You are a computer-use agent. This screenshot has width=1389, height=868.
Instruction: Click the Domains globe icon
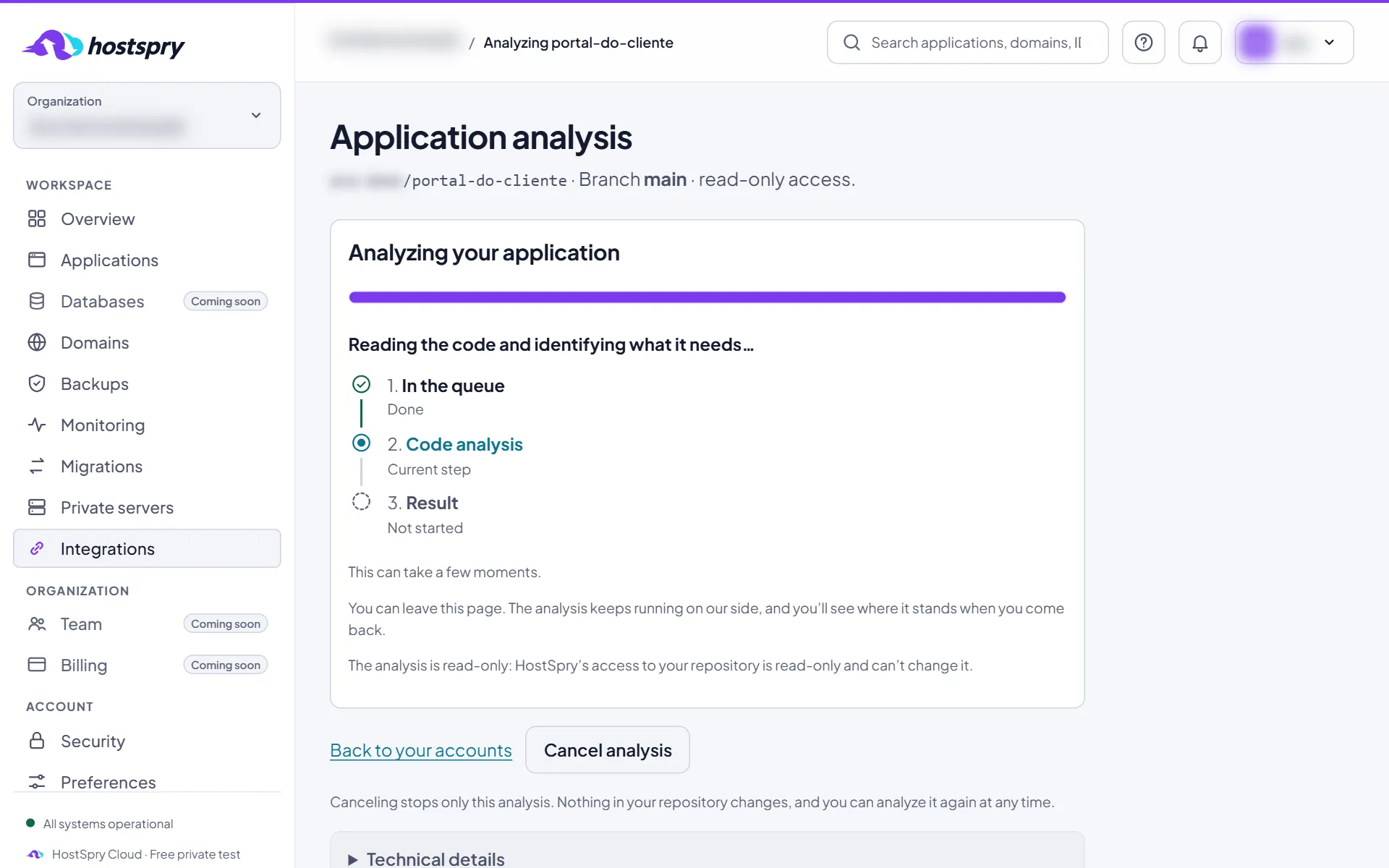coord(37,342)
